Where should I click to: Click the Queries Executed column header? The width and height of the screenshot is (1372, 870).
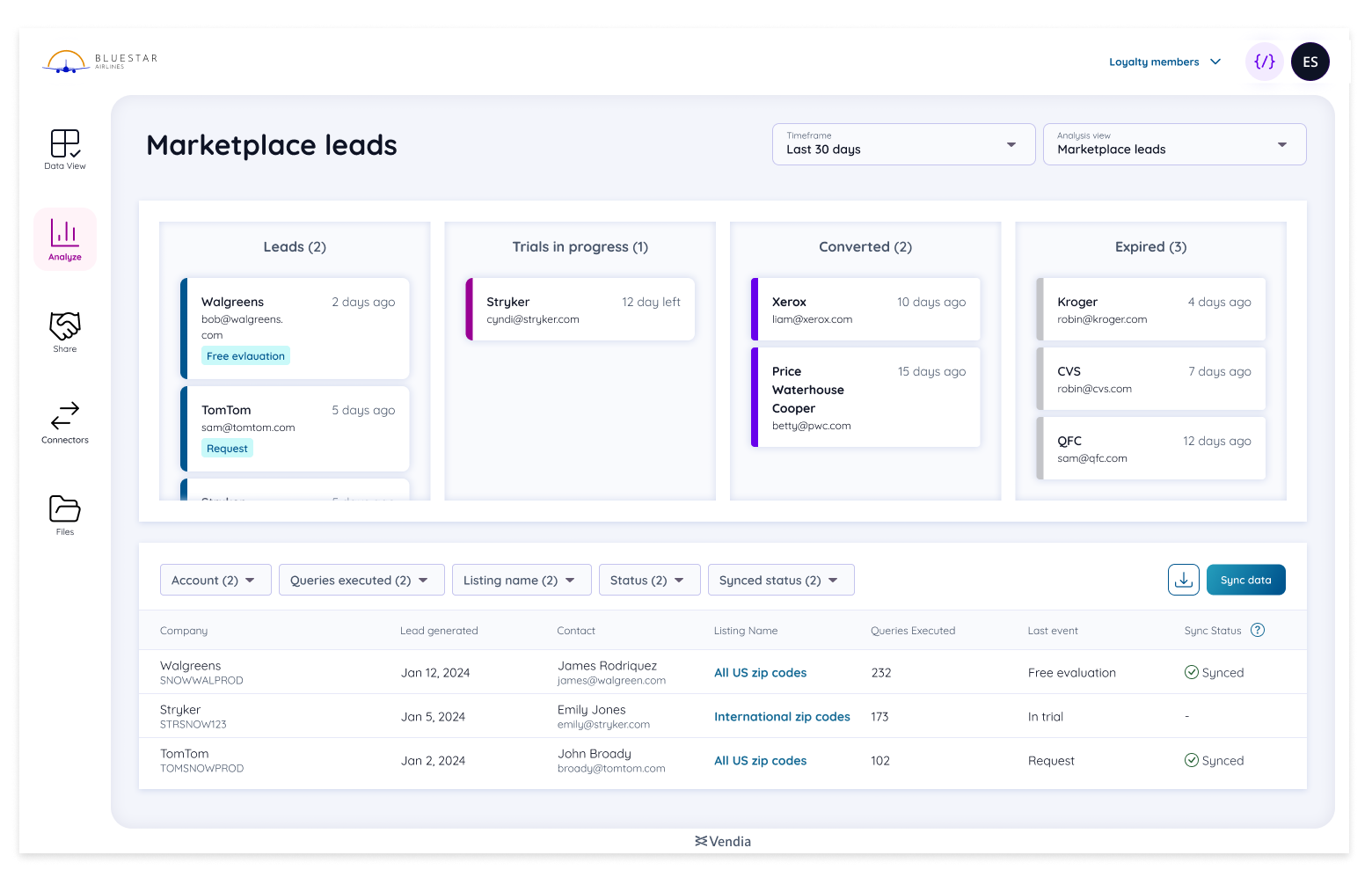(x=913, y=631)
